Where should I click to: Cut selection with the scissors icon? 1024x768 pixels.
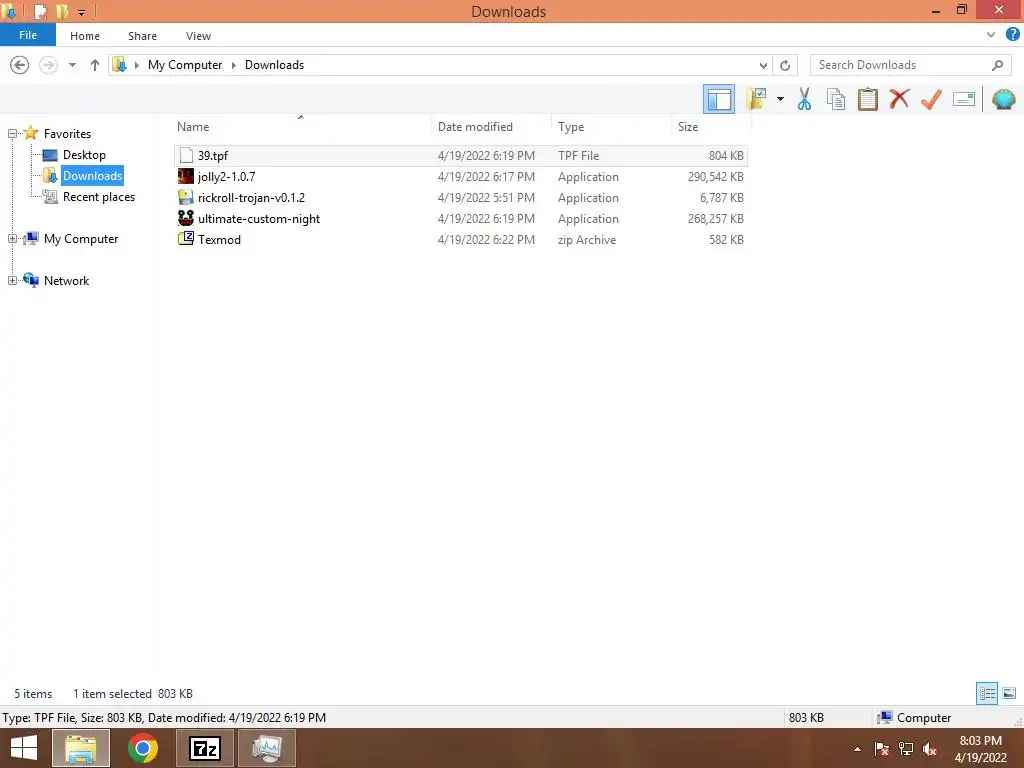805,99
